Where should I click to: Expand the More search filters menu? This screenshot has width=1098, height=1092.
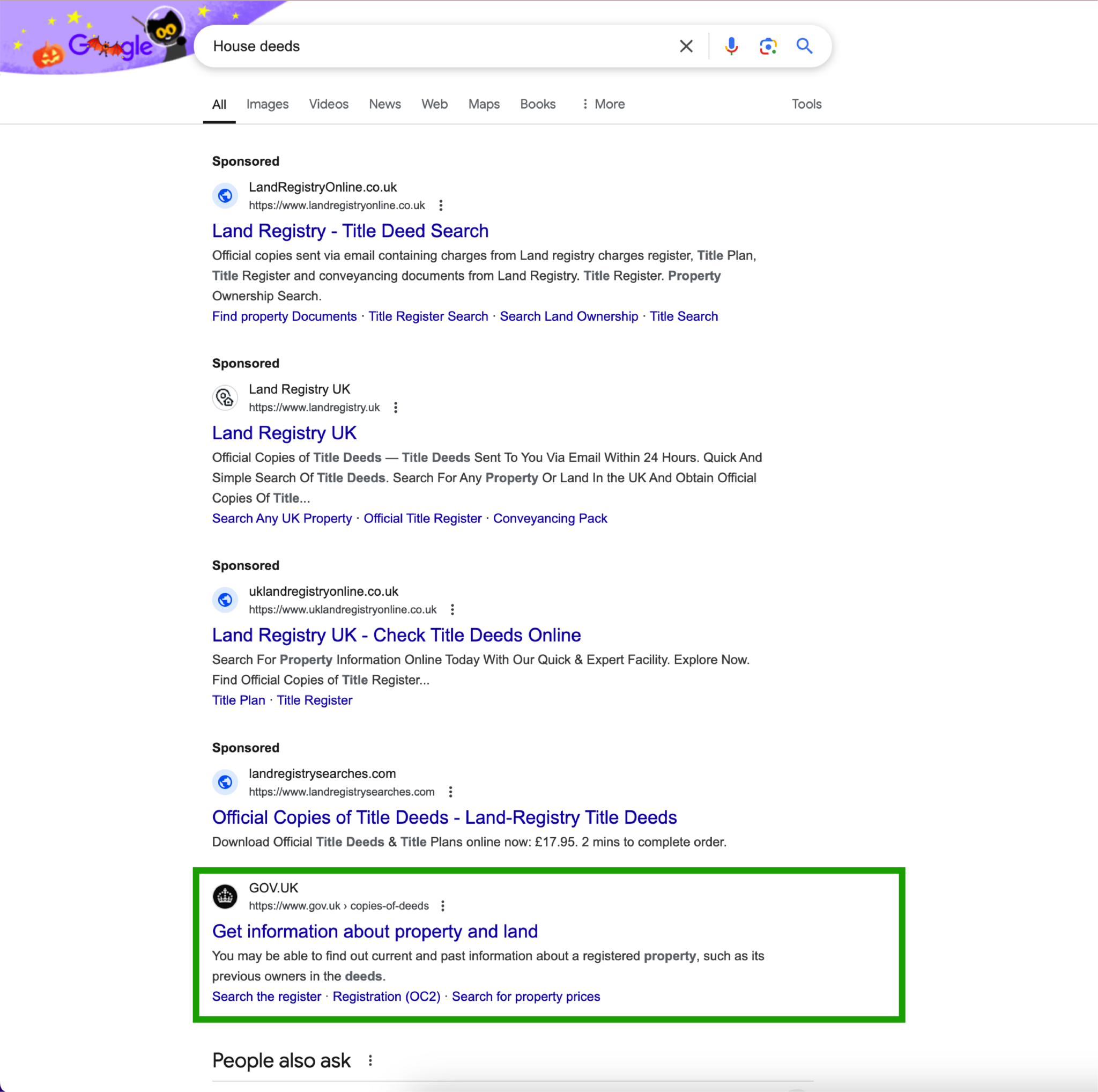[x=603, y=104]
